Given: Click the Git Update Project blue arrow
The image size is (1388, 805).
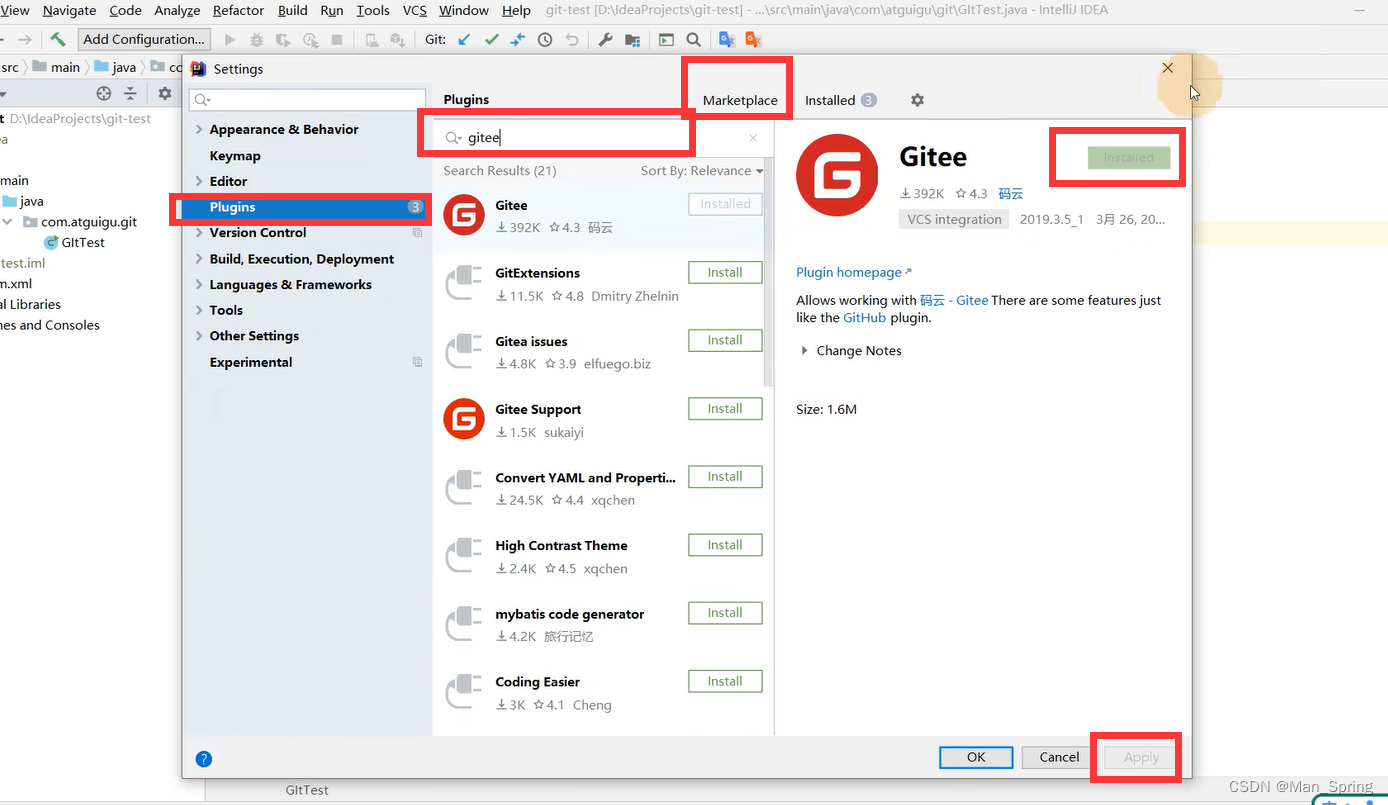Looking at the screenshot, I should pos(464,40).
